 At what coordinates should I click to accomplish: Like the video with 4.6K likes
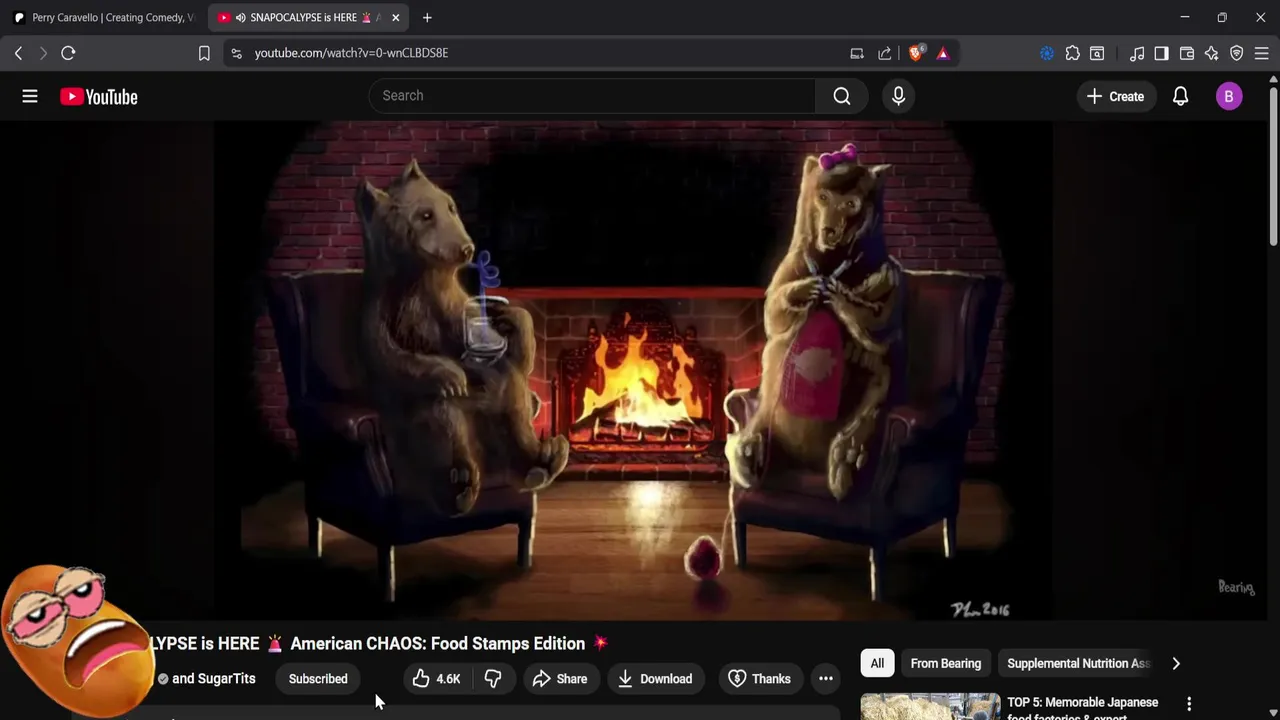(x=436, y=679)
